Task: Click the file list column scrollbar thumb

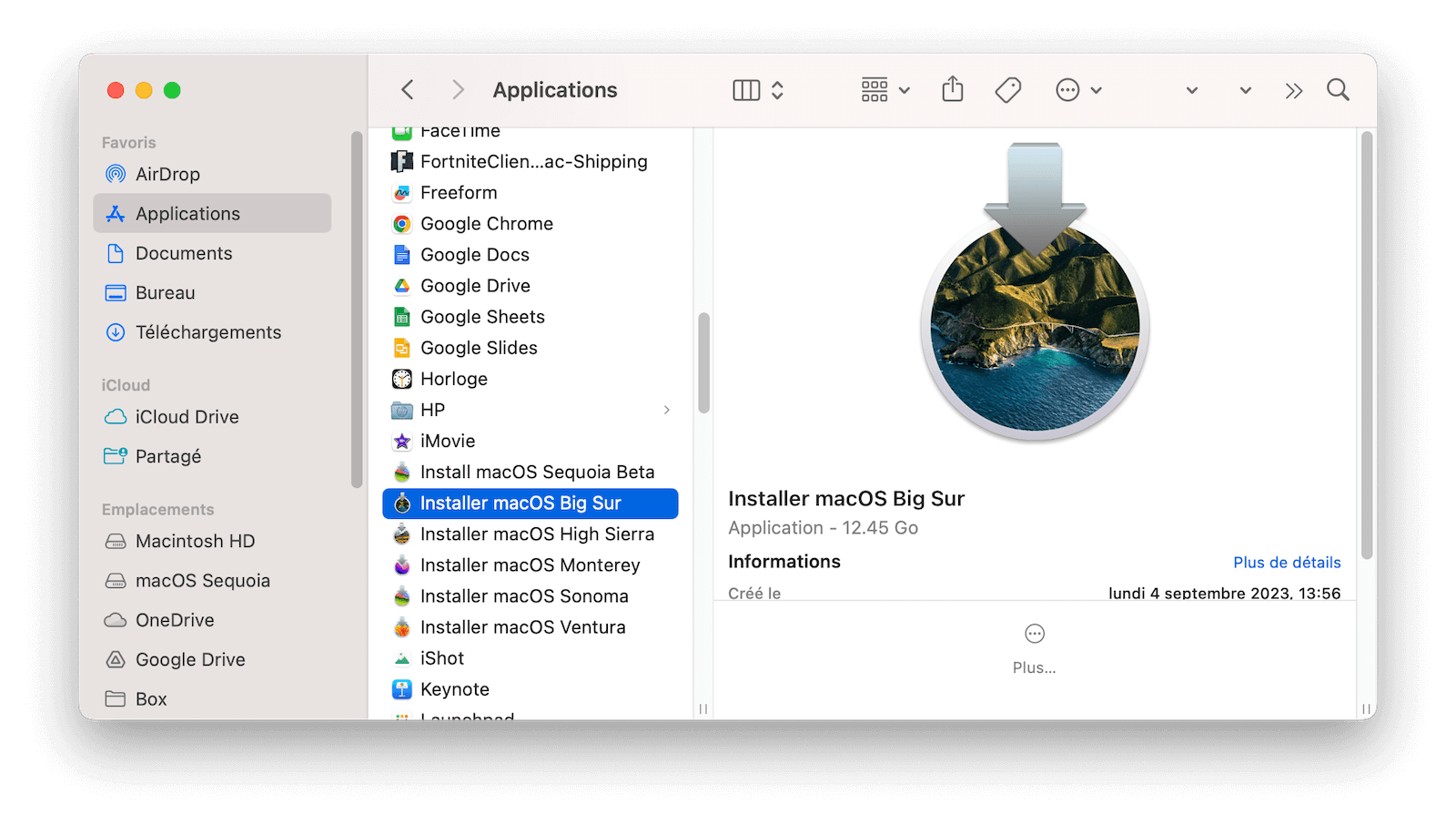Action: coord(703,363)
